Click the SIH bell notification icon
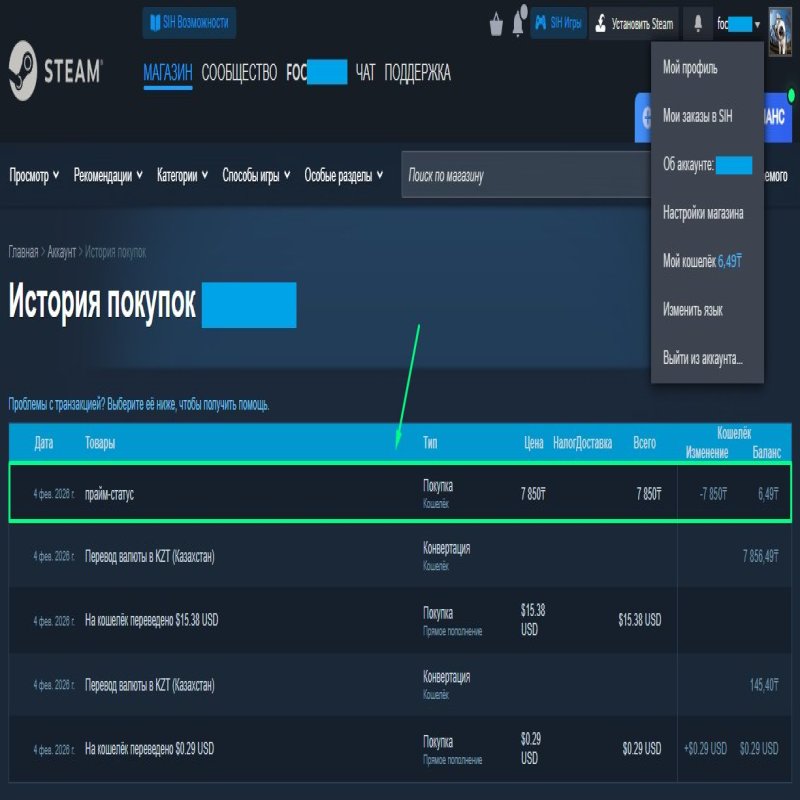This screenshot has width=800, height=800. pos(518,22)
